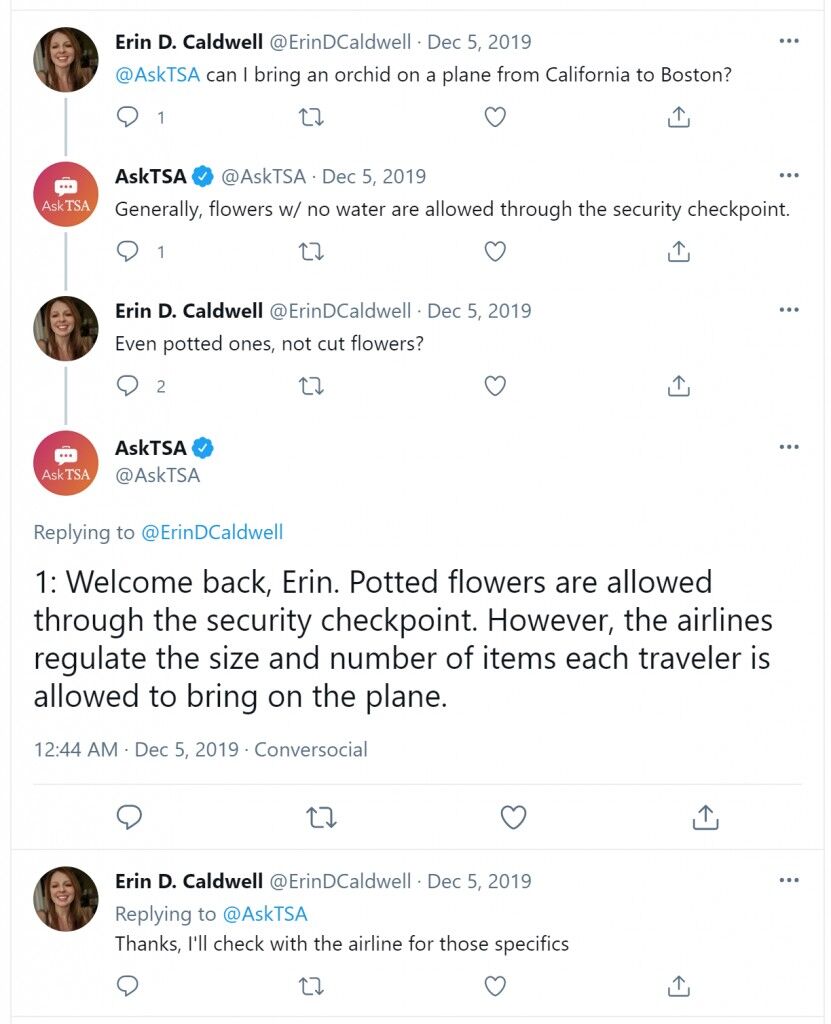
Task: Open more options on Erin's first tweet
Action: (789, 41)
